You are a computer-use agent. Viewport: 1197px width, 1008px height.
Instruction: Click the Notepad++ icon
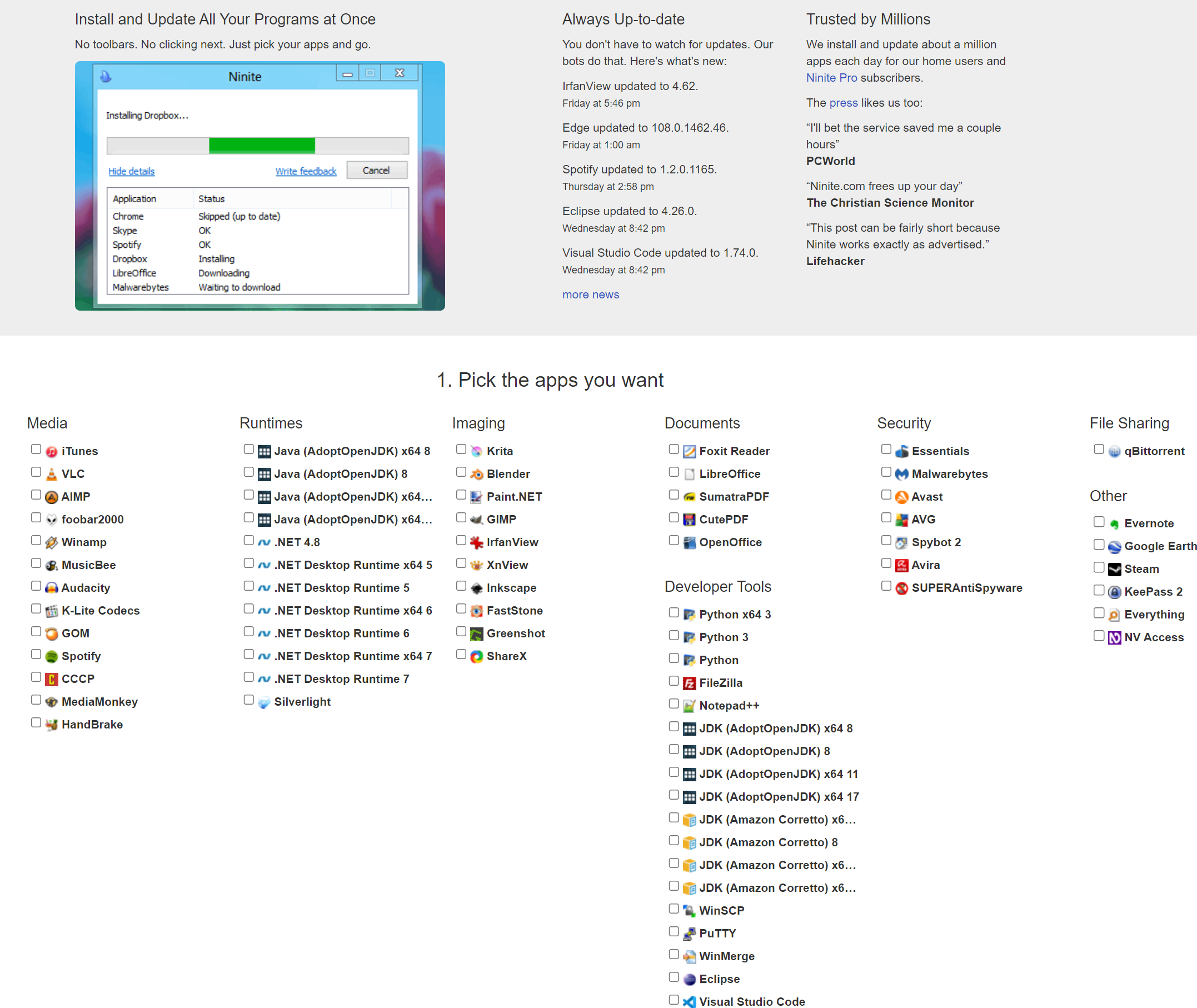pos(690,706)
